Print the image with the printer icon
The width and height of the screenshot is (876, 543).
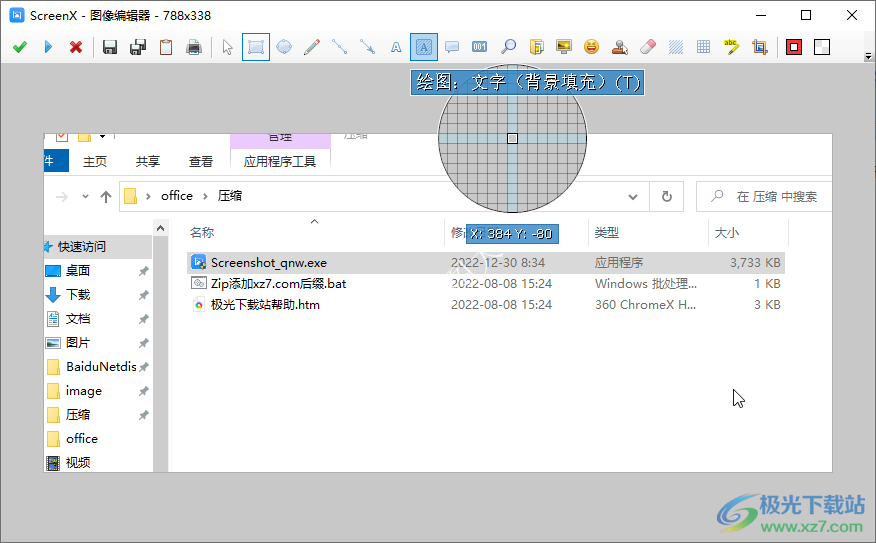(x=194, y=47)
